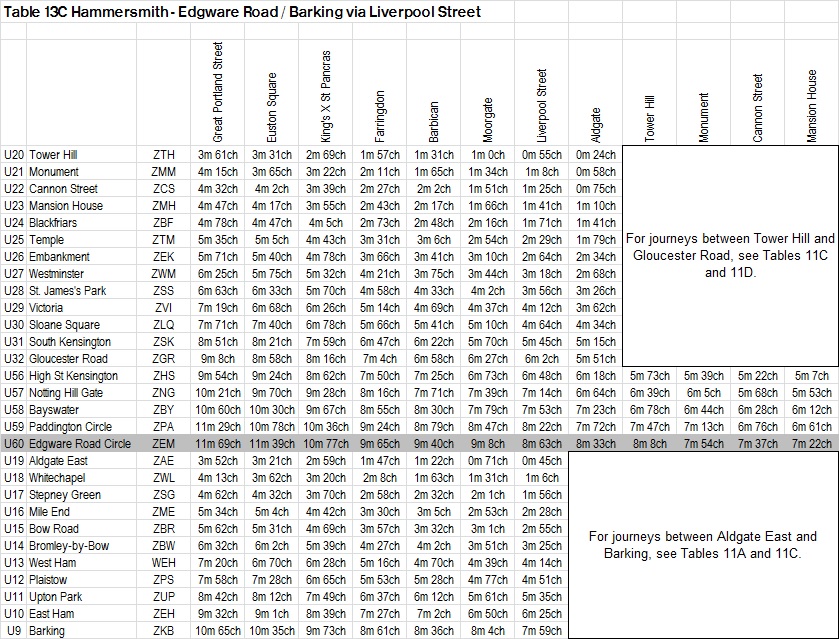Click Monument row Liverpool Street value 1m 8ch

(x=542, y=172)
